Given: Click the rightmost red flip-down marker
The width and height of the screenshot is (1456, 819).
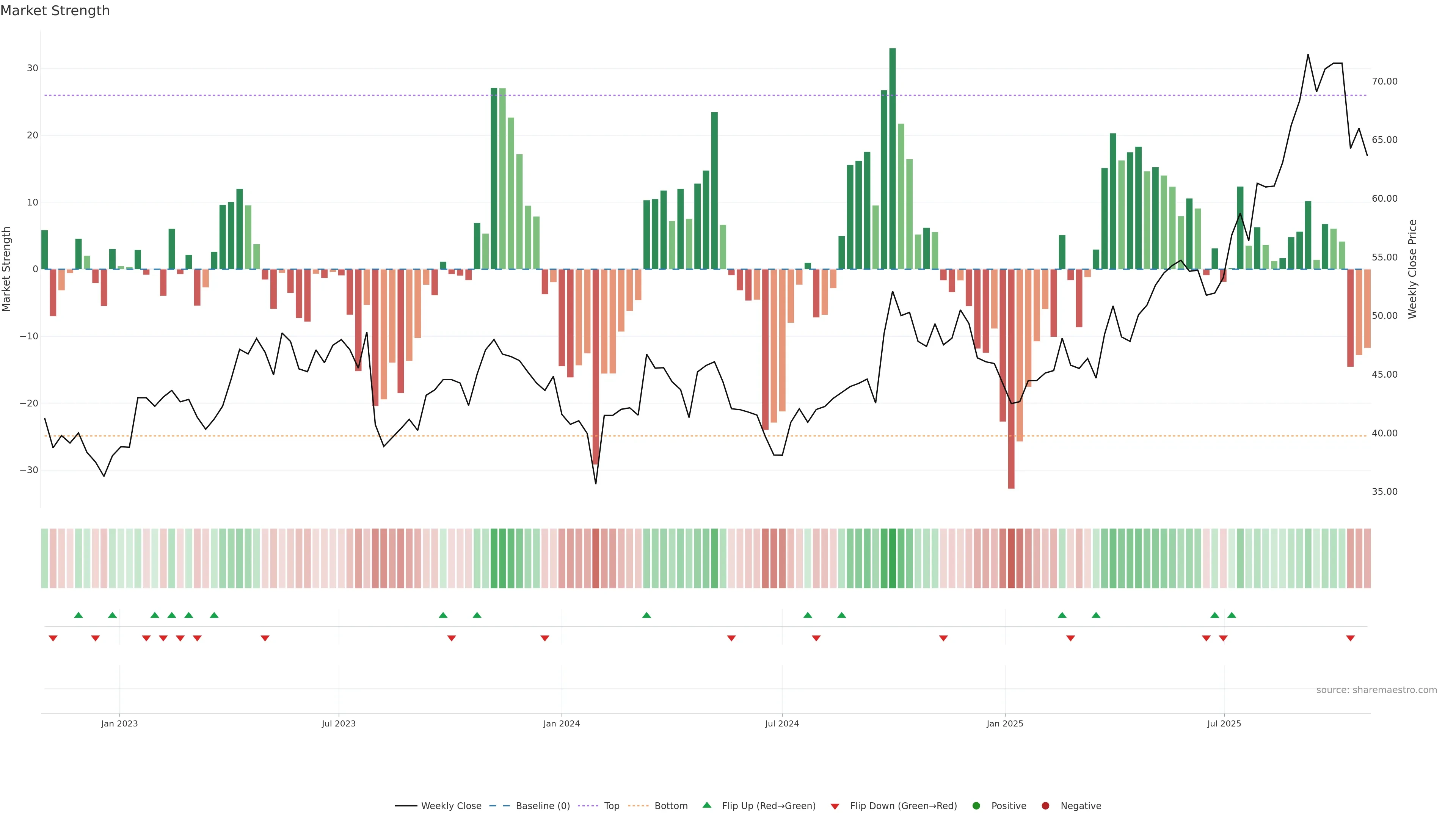Looking at the screenshot, I should coord(1350,638).
